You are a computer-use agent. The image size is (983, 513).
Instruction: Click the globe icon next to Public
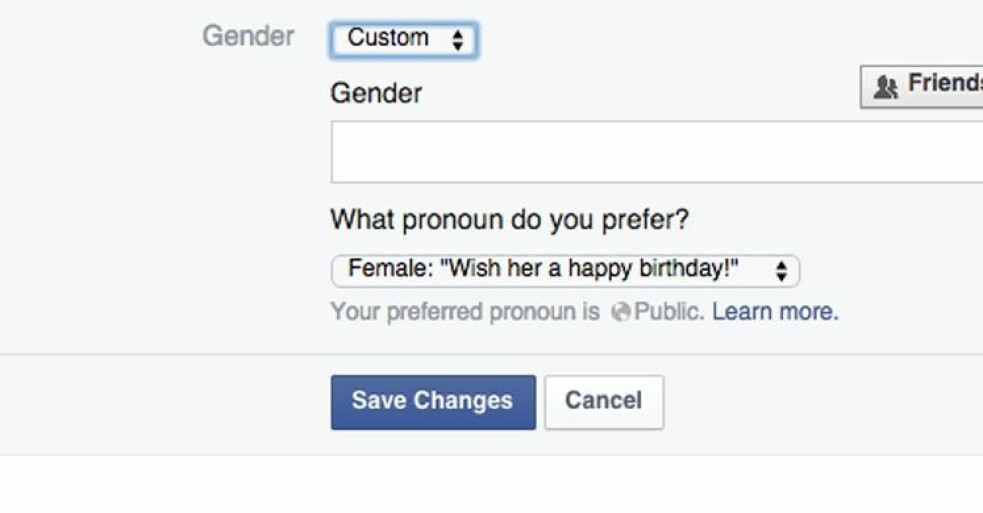pyautogui.click(x=621, y=312)
